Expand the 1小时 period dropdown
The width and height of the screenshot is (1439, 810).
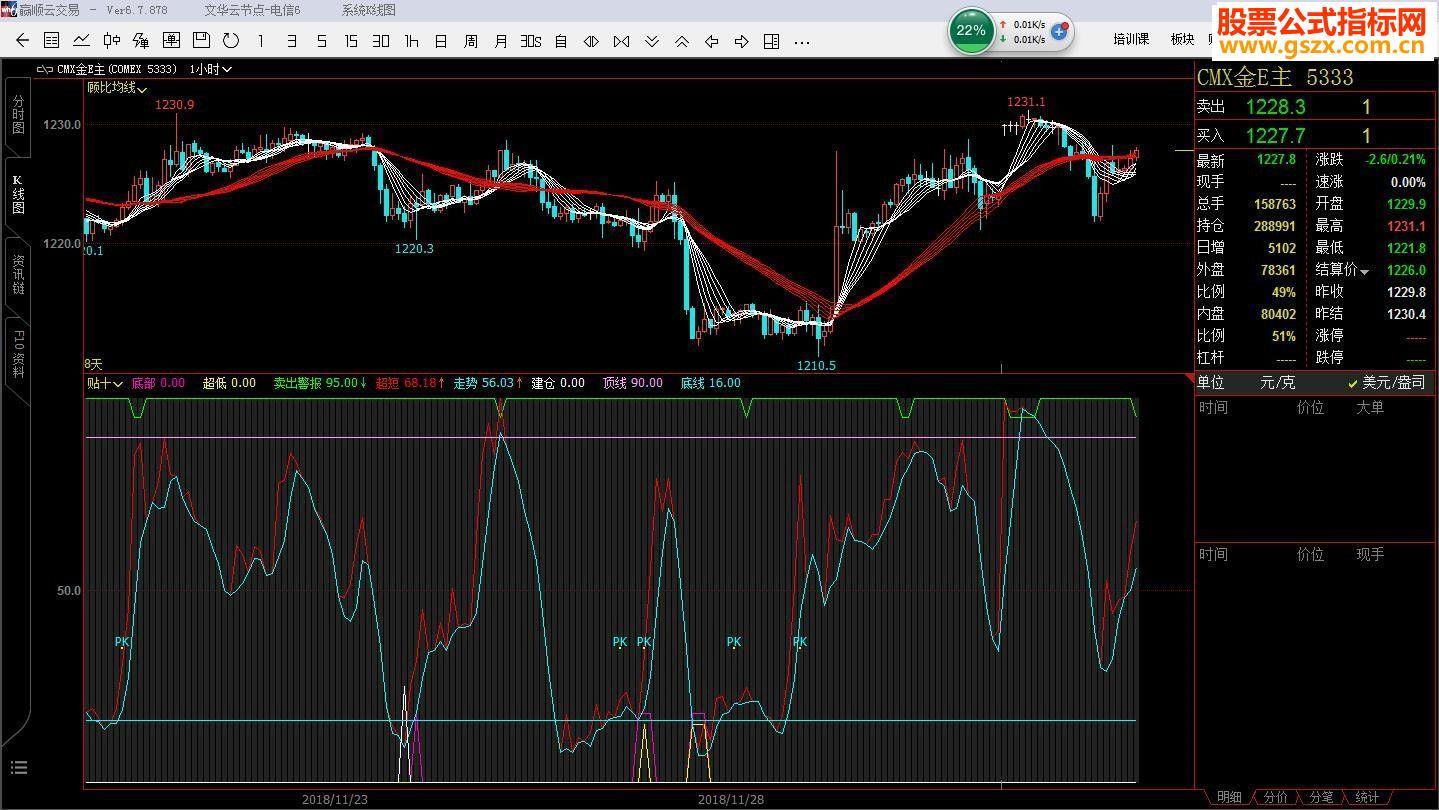tap(211, 69)
